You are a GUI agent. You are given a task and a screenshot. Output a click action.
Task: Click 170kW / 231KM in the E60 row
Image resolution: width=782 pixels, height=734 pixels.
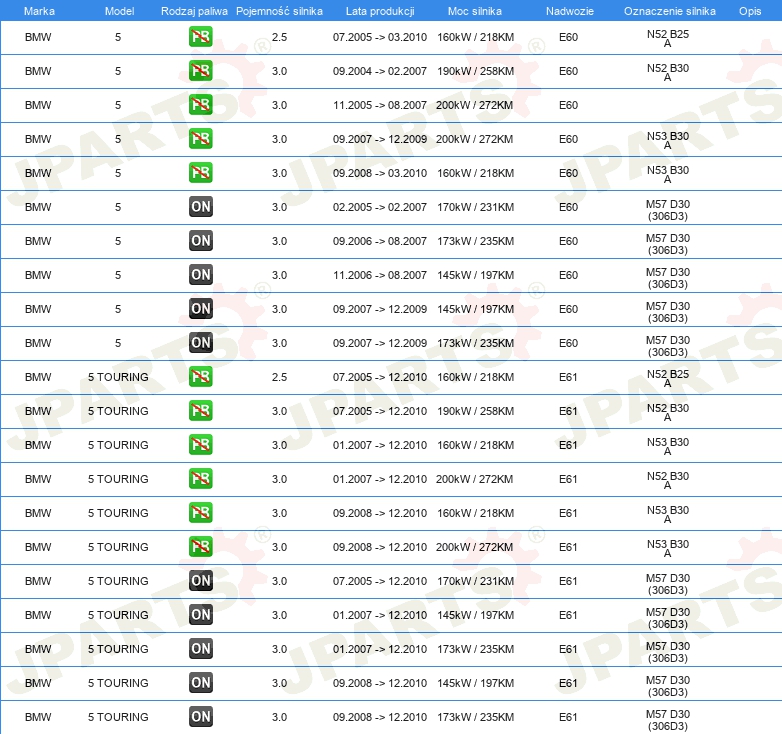[475, 207]
